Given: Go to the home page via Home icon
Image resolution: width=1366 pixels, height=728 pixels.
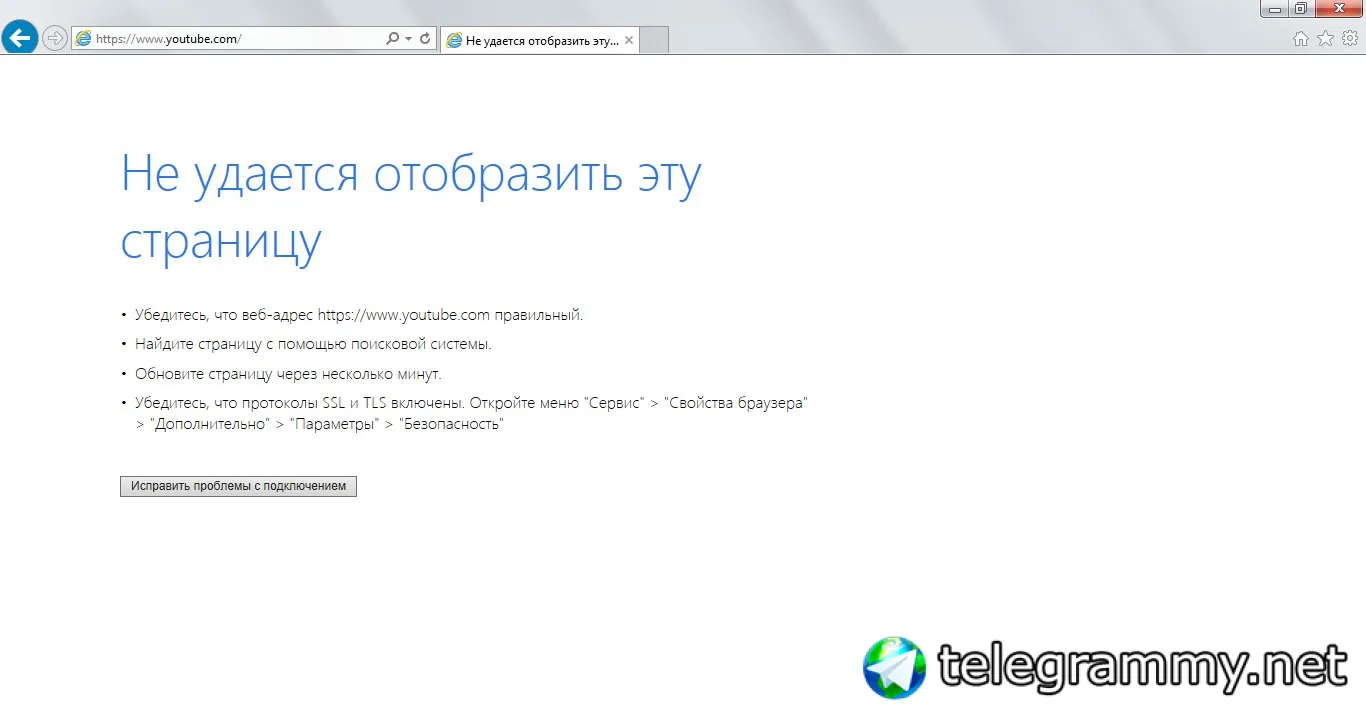Looking at the screenshot, I should [x=1301, y=39].
